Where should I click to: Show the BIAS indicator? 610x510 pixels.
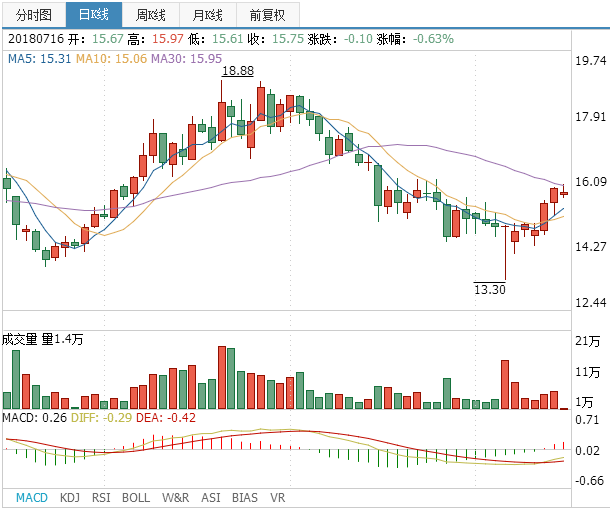[245, 498]
